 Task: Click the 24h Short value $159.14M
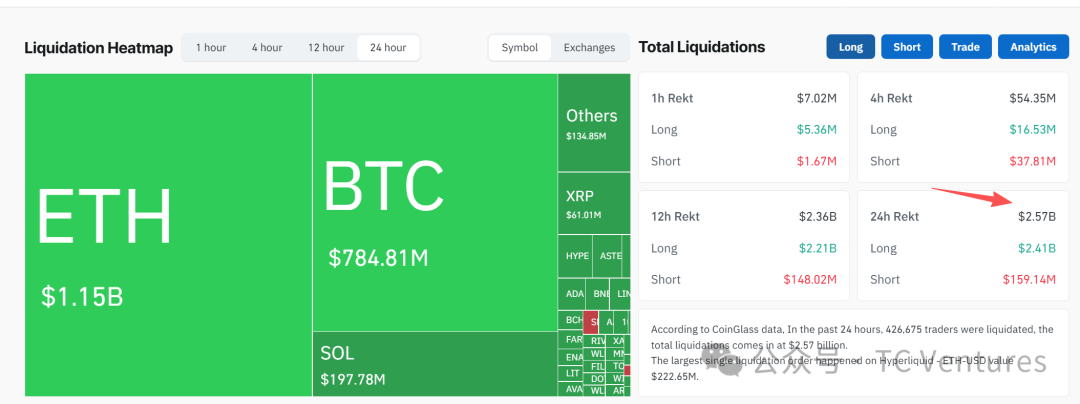(x=1030, y=279)
